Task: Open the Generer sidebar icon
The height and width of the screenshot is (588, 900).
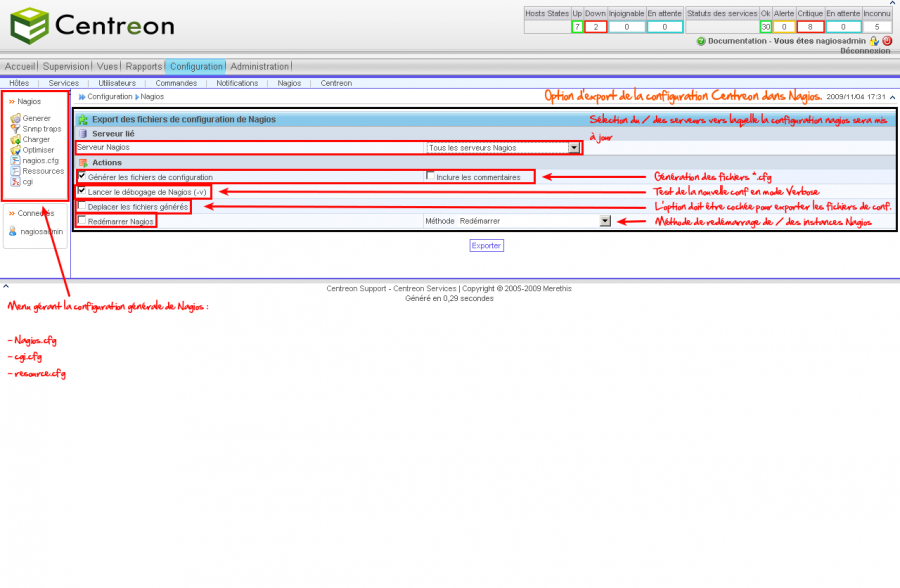Action: point(15,118)
